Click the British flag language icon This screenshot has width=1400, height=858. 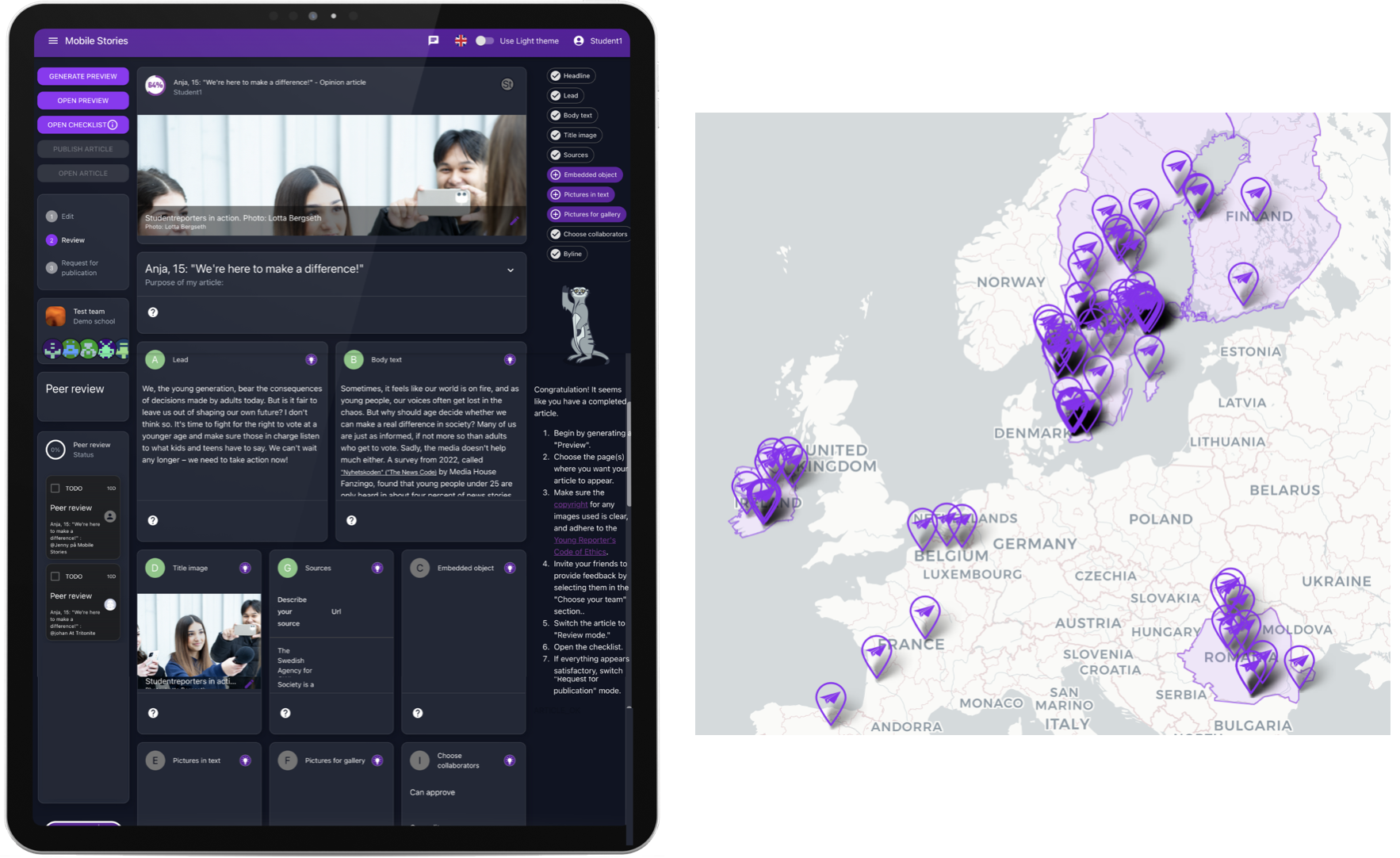tap(461, 40)
